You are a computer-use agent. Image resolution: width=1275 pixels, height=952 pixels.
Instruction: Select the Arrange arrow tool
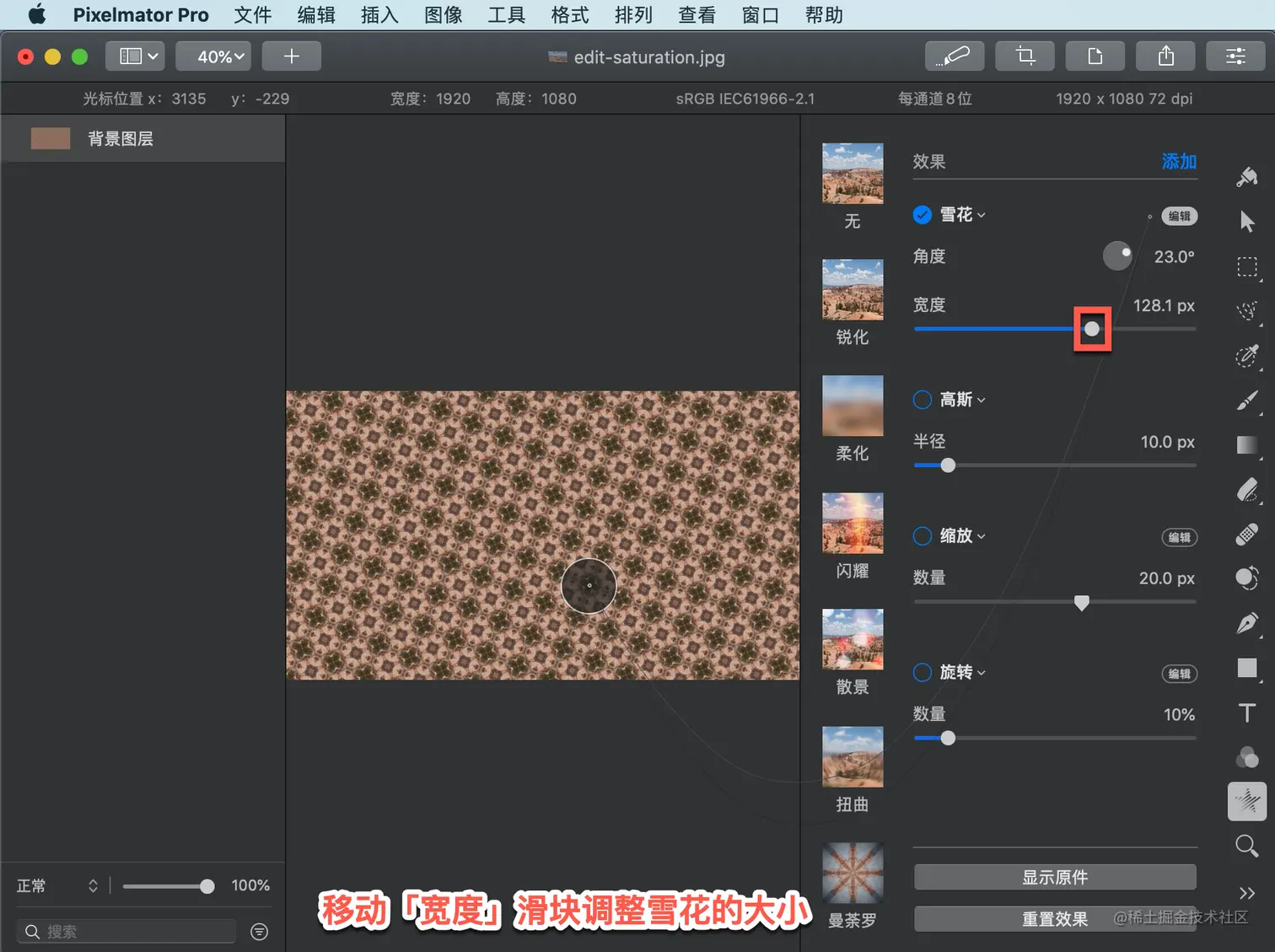(1246, 222)
